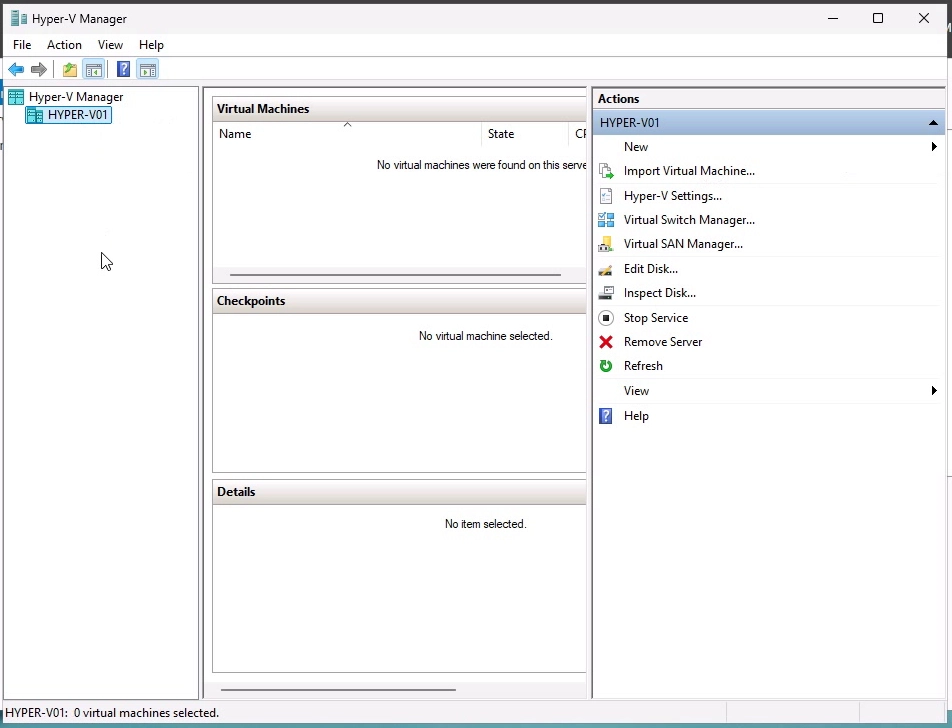Maximize the Hyper-V Manager window
The image size is (952, 728).
tap(878, 18)
